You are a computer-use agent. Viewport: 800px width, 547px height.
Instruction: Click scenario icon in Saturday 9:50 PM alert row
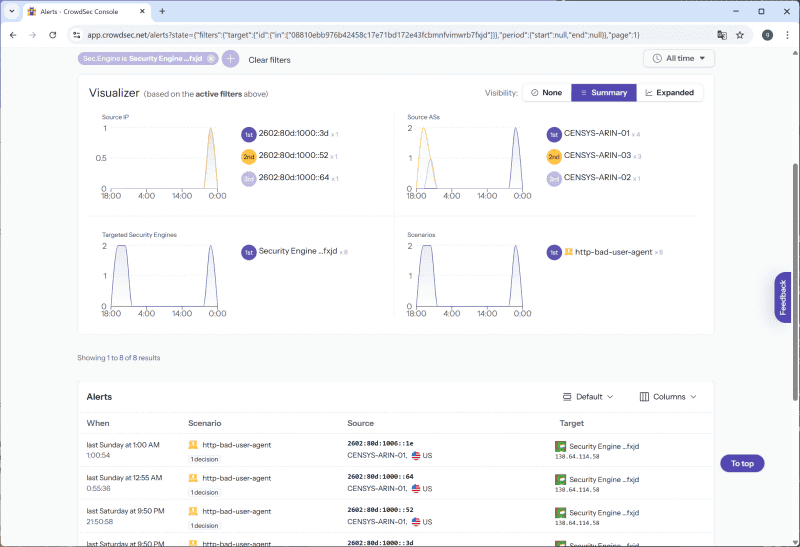(193, 511)
